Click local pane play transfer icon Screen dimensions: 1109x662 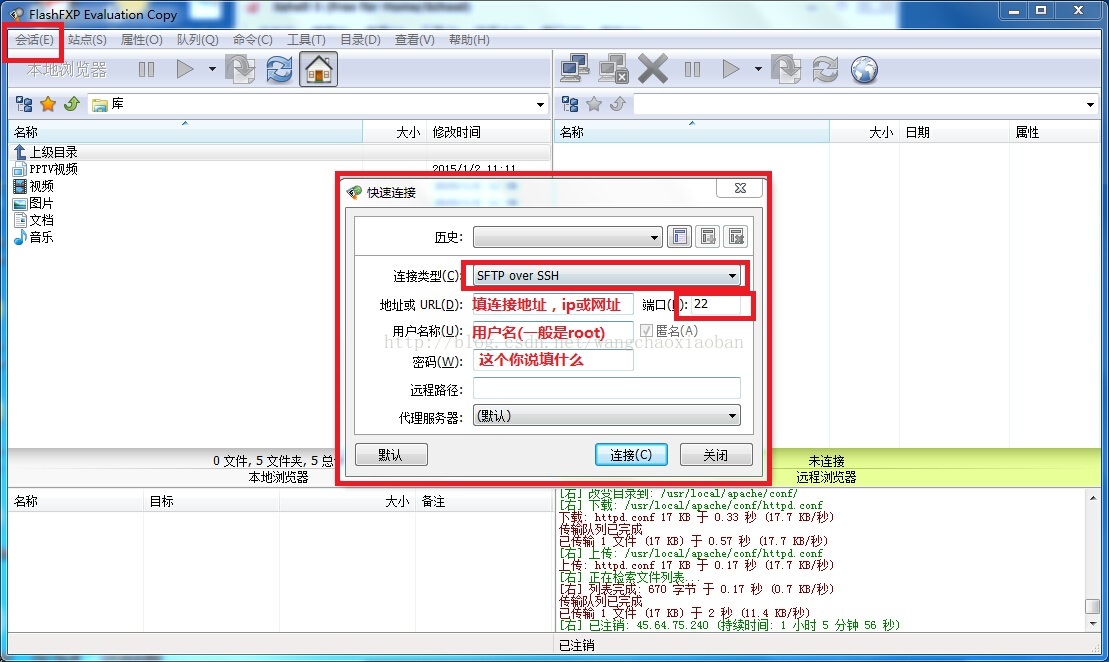click(x=185, y=69)
